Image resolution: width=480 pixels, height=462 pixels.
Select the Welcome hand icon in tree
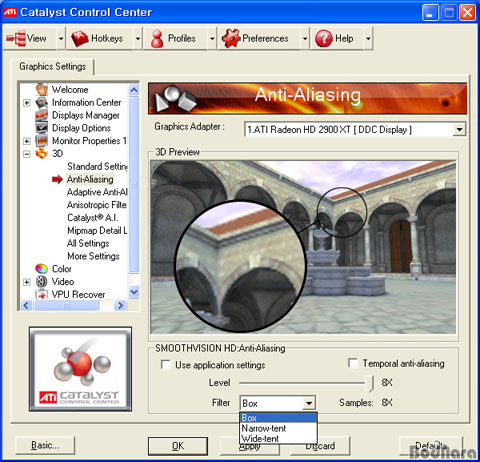[x=42, y=89]
